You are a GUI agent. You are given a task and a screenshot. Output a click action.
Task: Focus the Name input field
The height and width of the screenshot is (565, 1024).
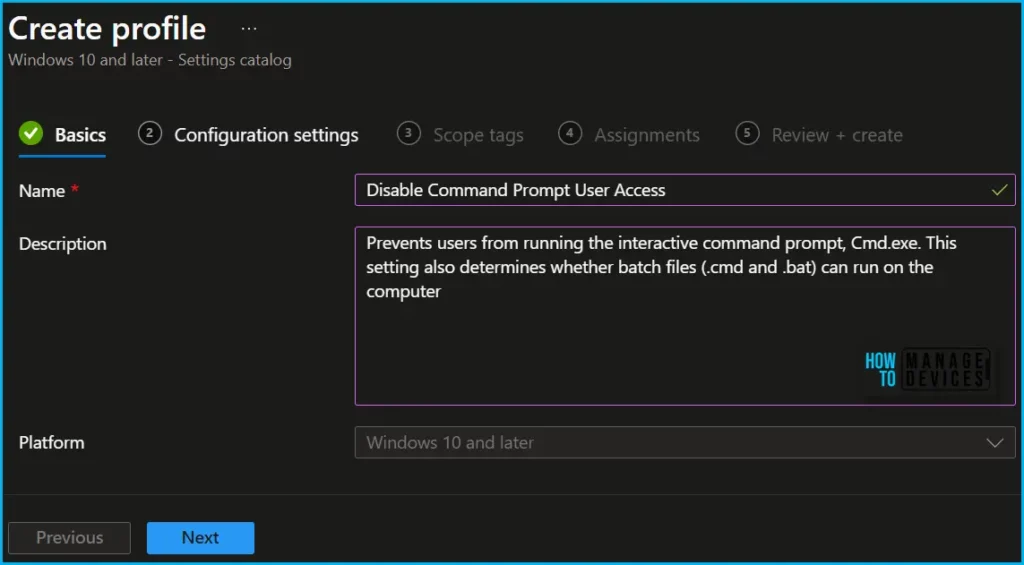point(685,190)
